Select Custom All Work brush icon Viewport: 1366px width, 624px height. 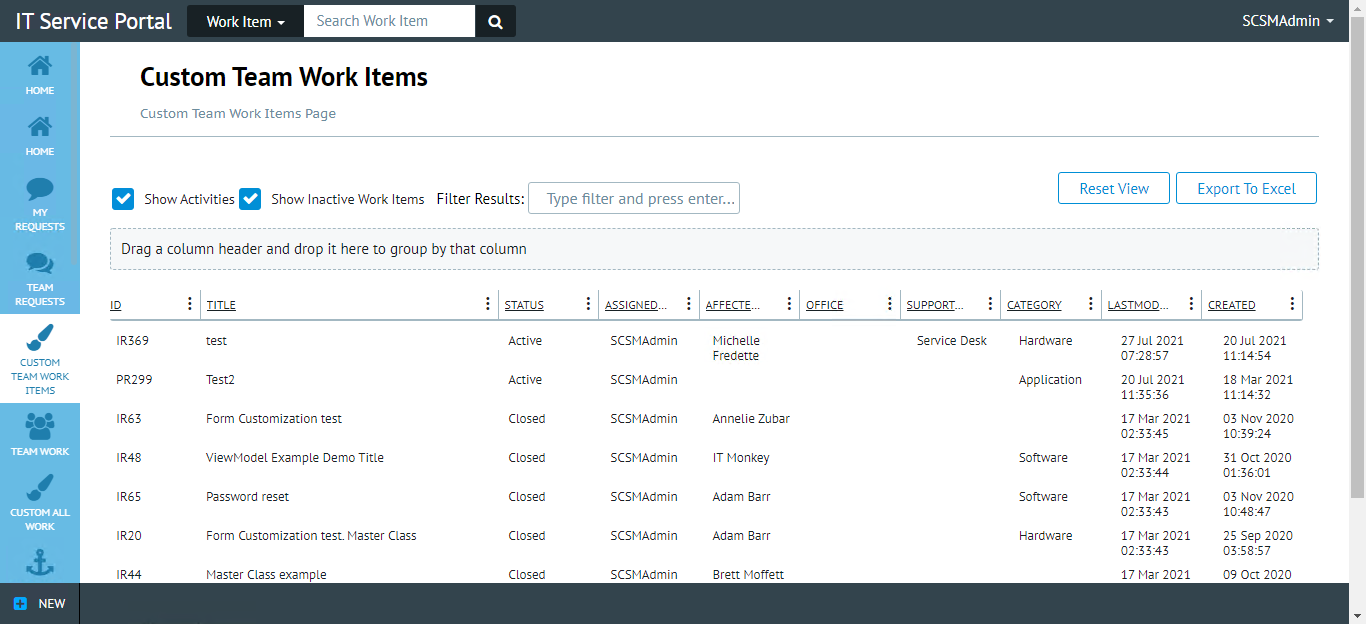(x=40, y=488)
